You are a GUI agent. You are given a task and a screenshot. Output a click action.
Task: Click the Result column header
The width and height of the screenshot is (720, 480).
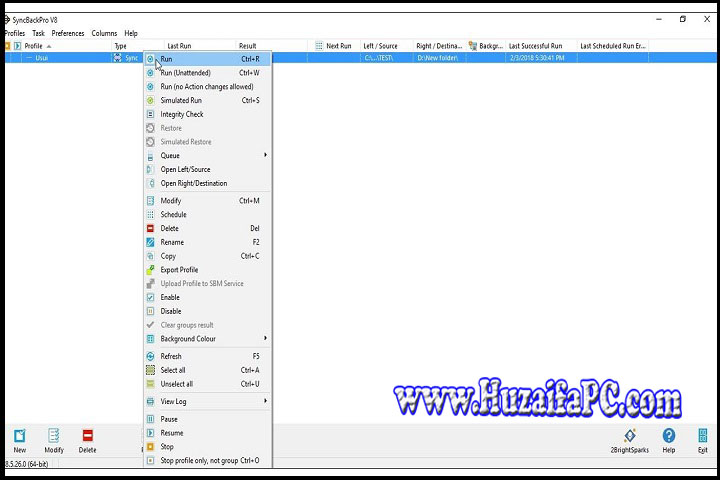(271, 46)
